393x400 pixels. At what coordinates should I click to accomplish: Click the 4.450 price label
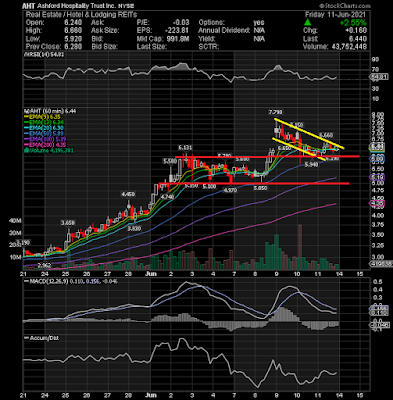point(128,194)
